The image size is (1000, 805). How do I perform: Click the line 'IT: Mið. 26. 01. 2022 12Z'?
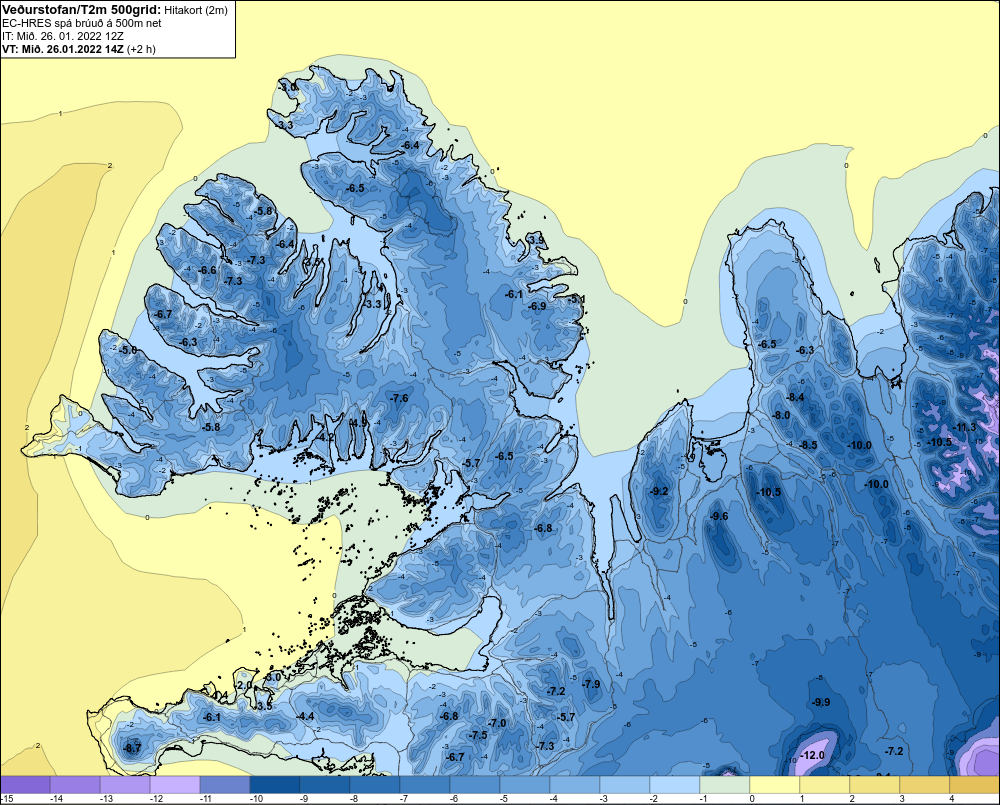(x=64, y=36)
